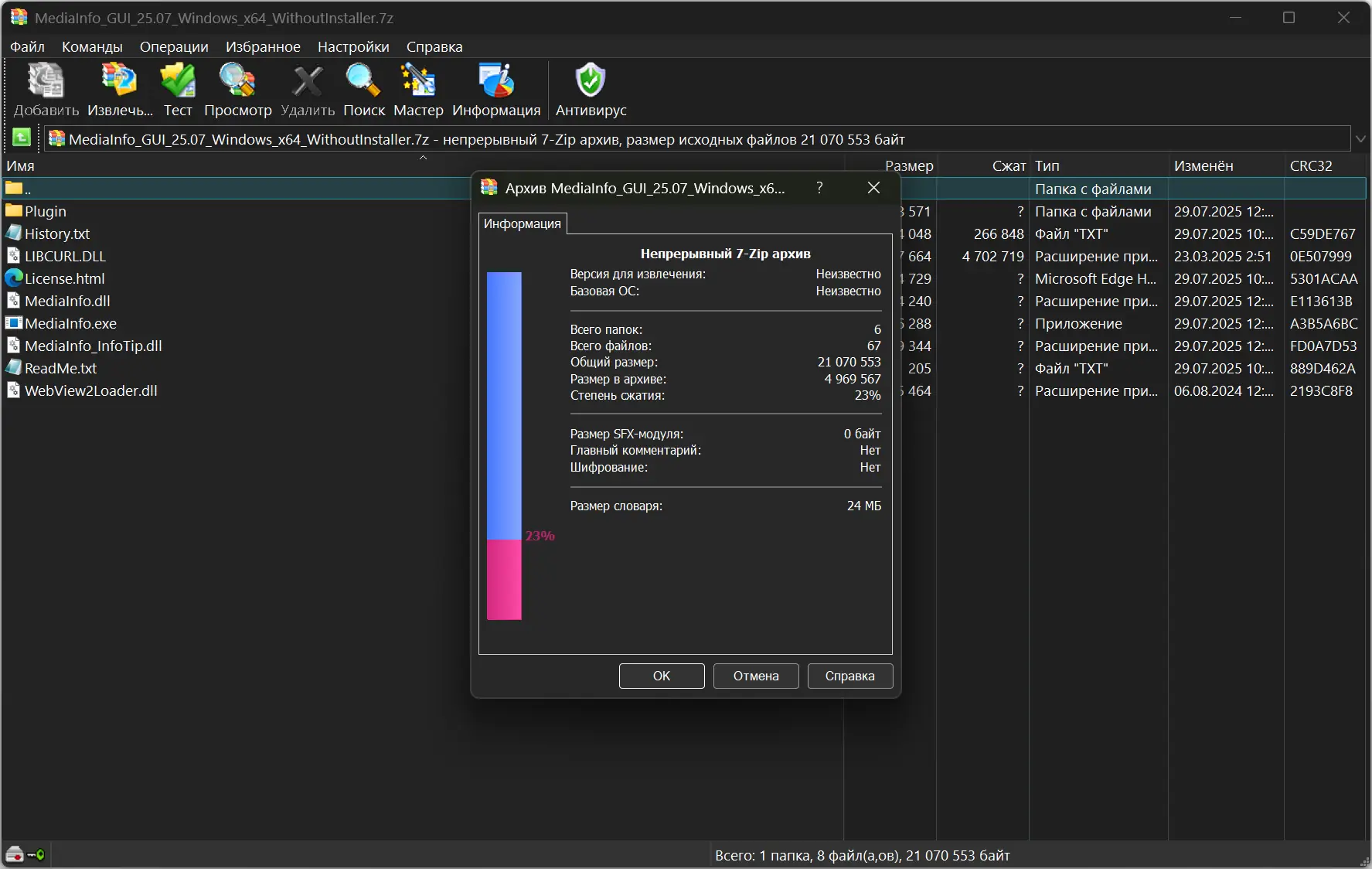Screen dimensions: 1372x869
Task: Open the Просмотр (View) toolbar icon
Action: pos(237,80)
